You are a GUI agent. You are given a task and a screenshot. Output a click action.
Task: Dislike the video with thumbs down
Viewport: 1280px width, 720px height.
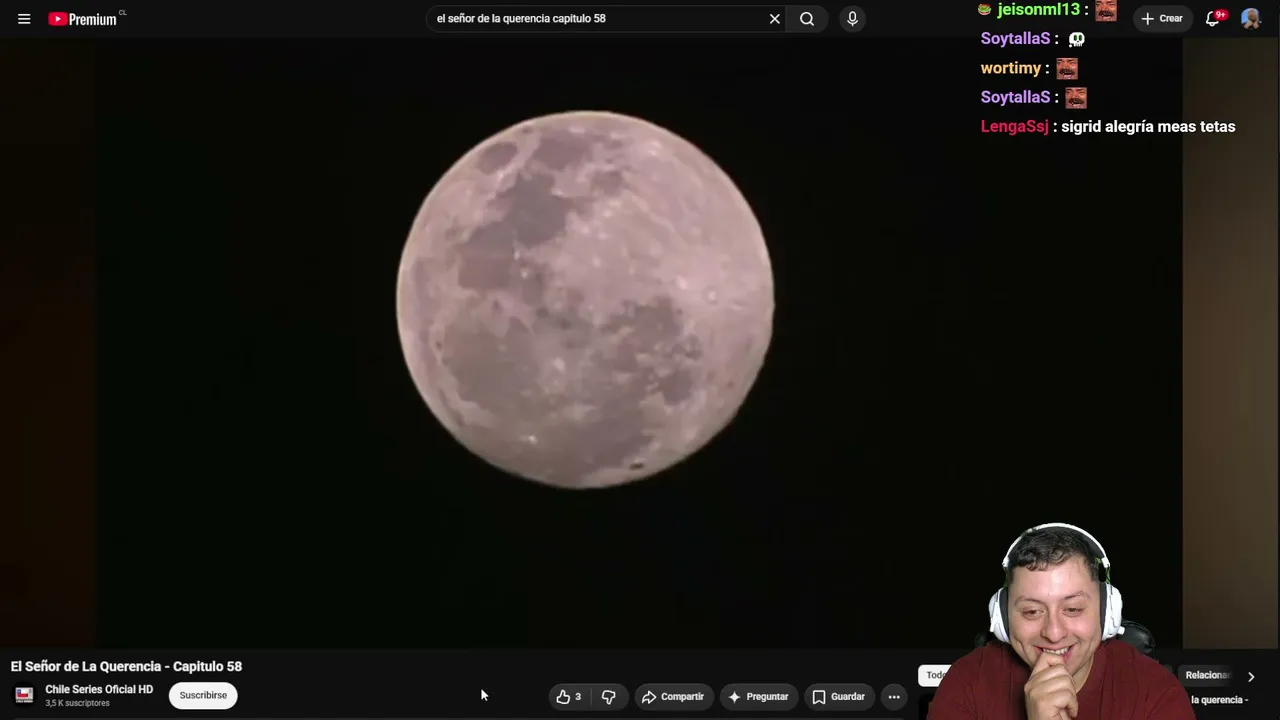click(608, 697)
